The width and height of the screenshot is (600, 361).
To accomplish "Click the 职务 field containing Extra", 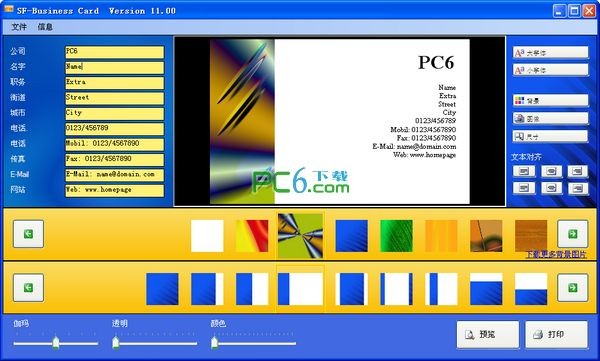I will click(114, 82).
